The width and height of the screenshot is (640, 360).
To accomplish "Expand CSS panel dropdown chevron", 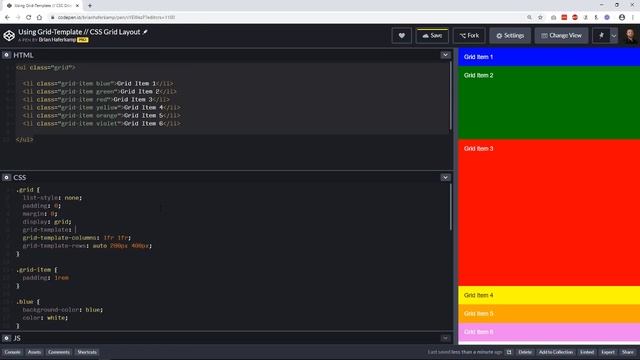I will (445, 178).
